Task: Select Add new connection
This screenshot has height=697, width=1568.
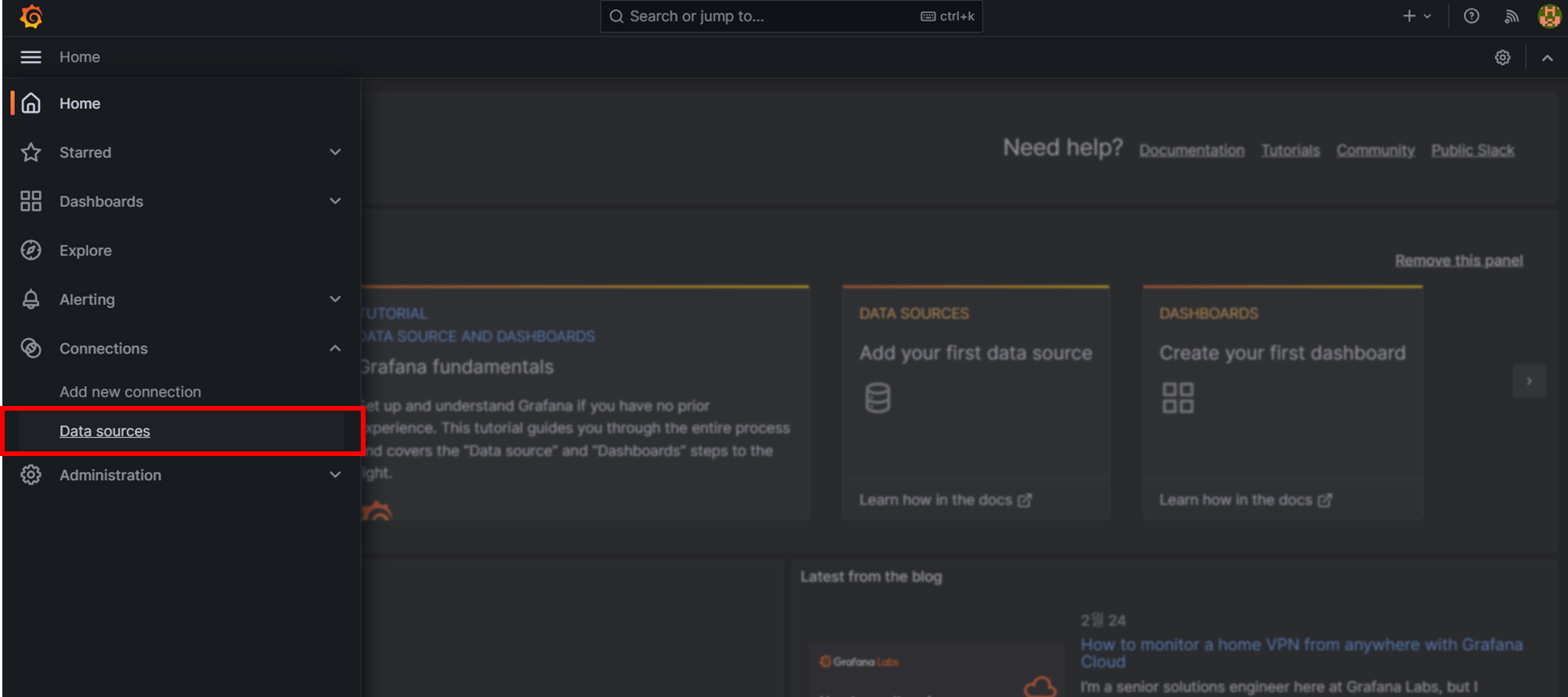Action: point(130,392)
